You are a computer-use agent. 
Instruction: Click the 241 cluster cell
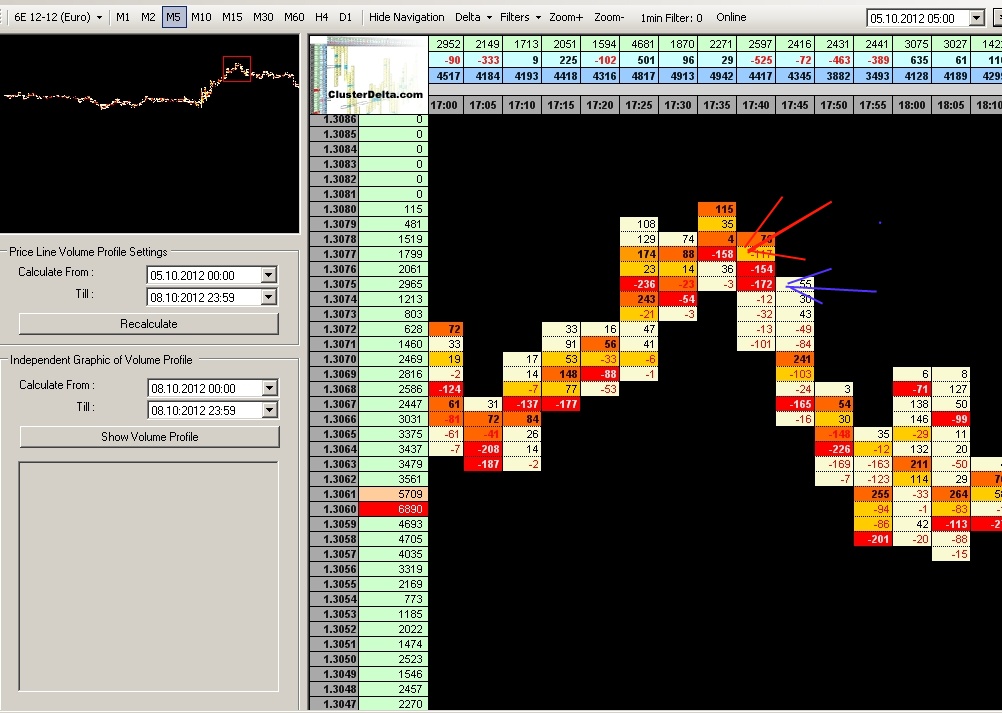click(795, 359)
